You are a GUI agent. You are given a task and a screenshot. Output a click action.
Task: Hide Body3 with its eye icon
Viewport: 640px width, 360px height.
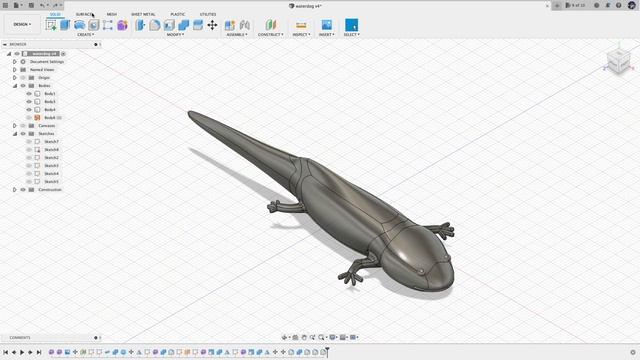pyautogui.click(x=29, y=102)
